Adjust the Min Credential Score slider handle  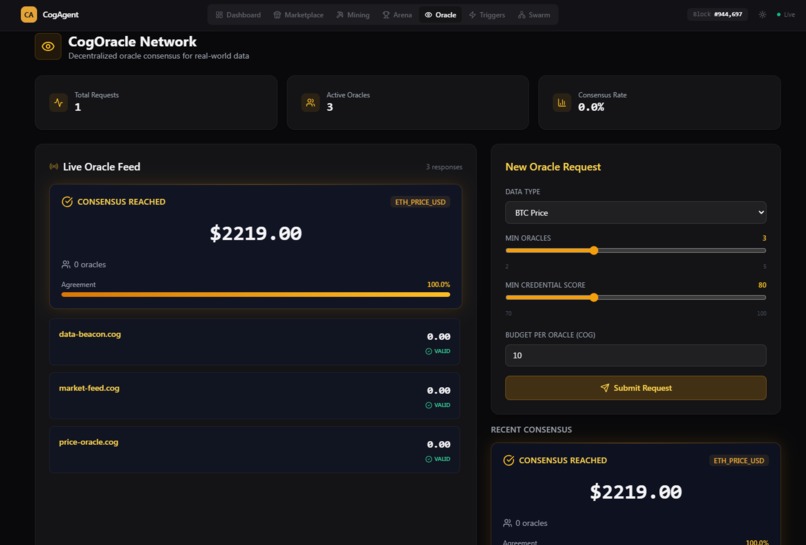pyautogui.click(x=594, y=297)
